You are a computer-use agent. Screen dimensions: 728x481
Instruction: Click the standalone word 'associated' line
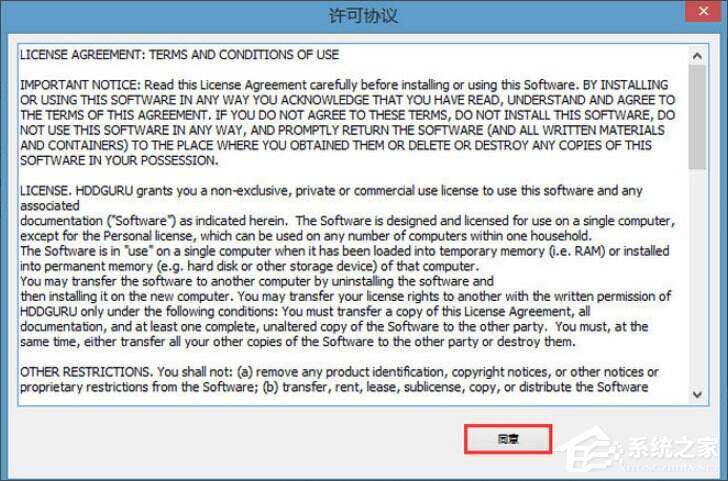(x=50, y=206)
